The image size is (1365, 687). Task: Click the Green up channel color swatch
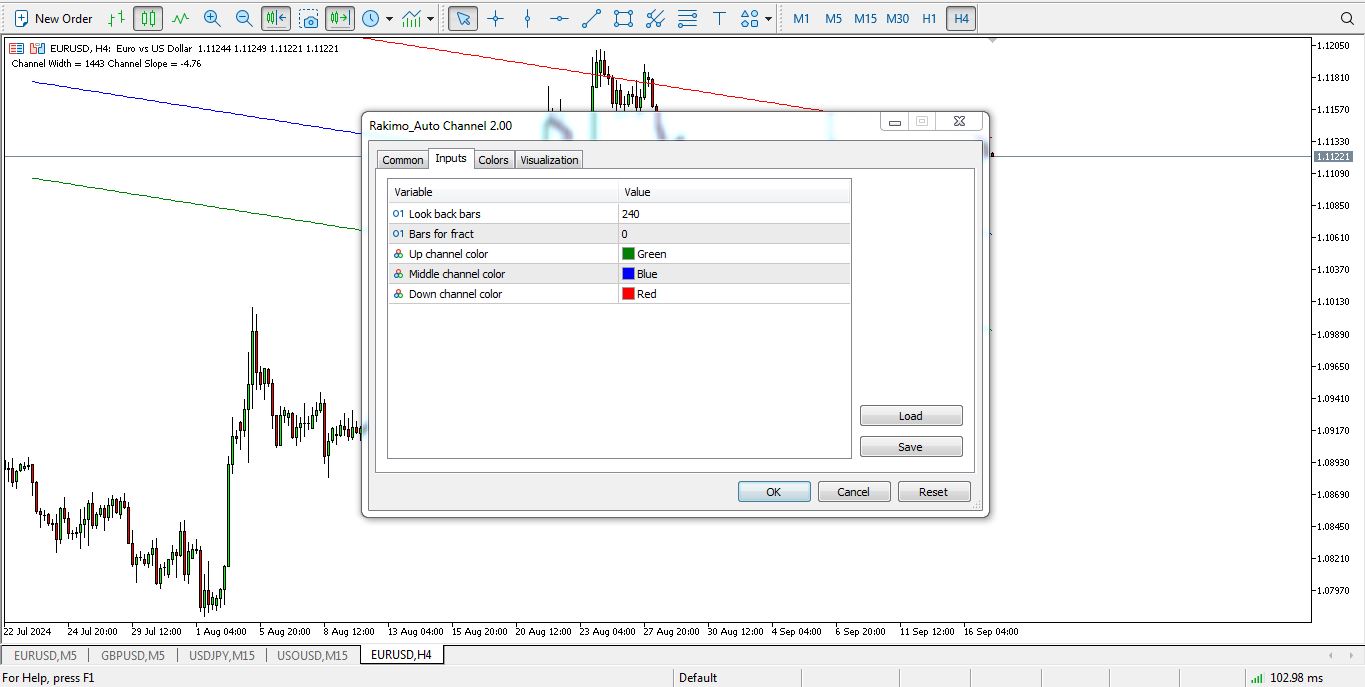[629, 254]
